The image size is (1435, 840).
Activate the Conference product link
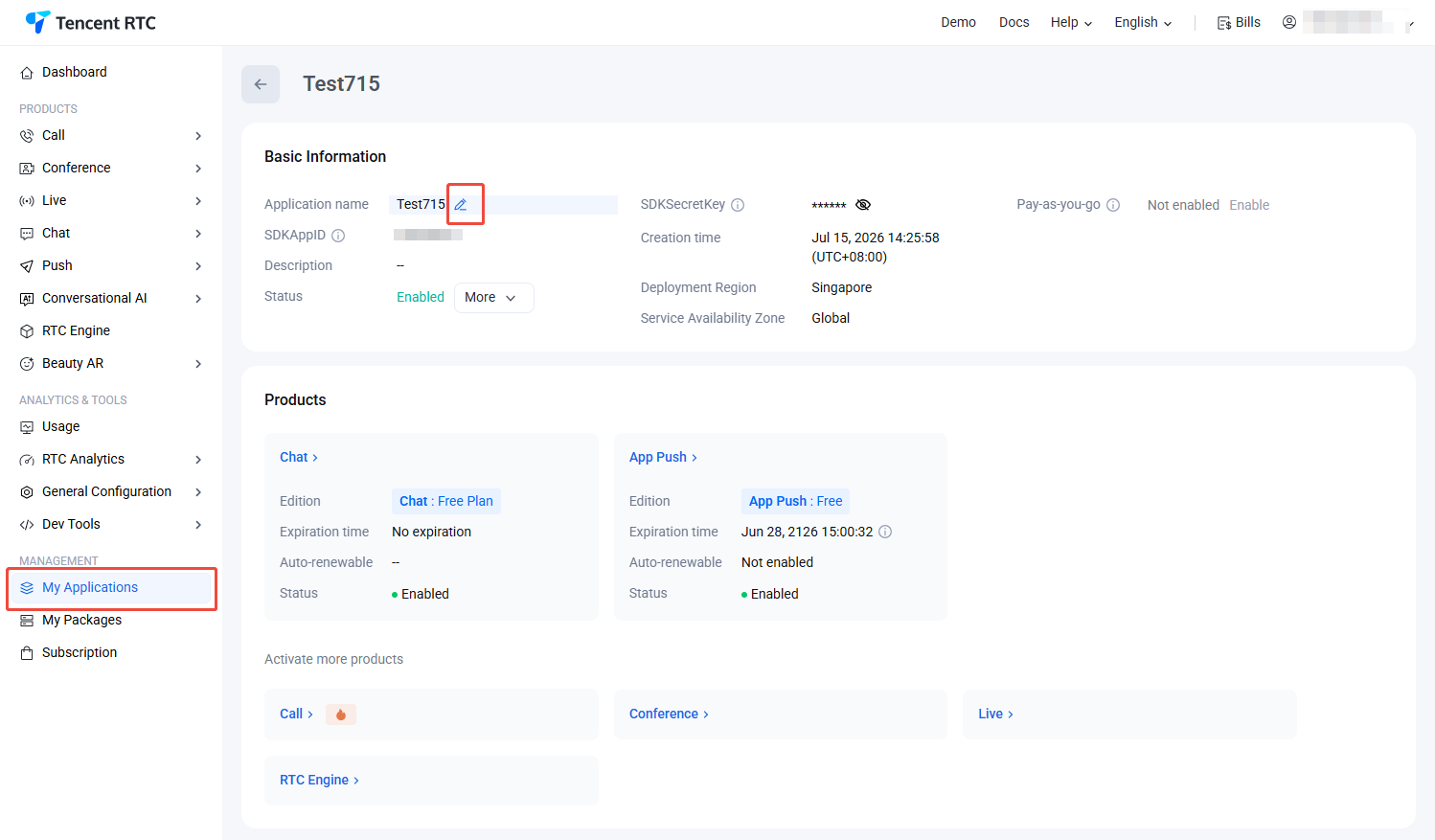point(669,715)
